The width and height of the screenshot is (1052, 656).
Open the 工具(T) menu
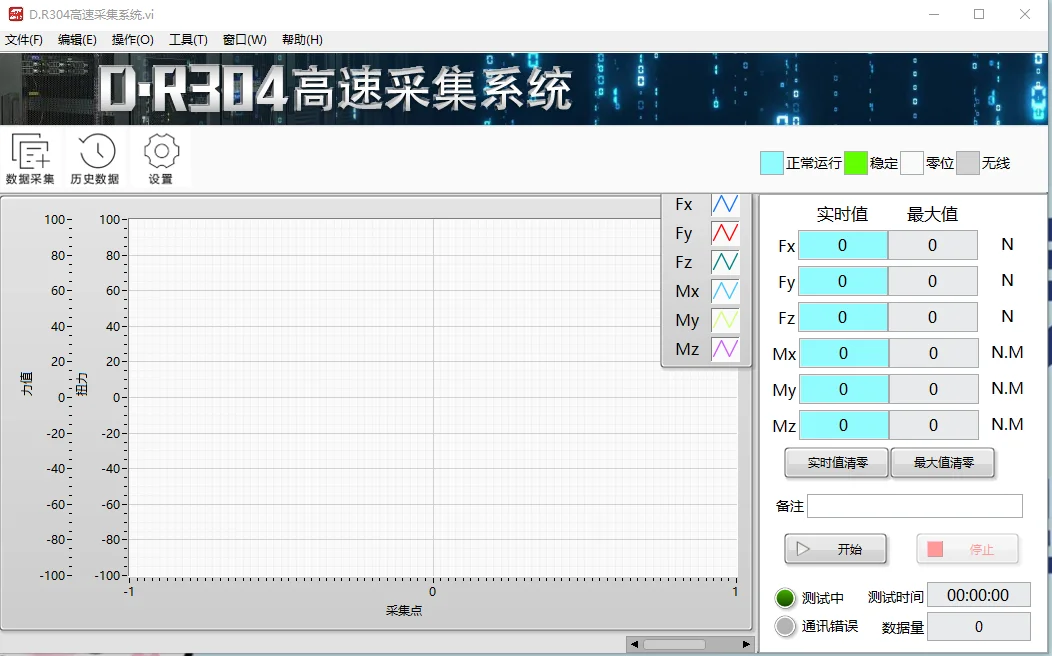[x=188, y=40]
